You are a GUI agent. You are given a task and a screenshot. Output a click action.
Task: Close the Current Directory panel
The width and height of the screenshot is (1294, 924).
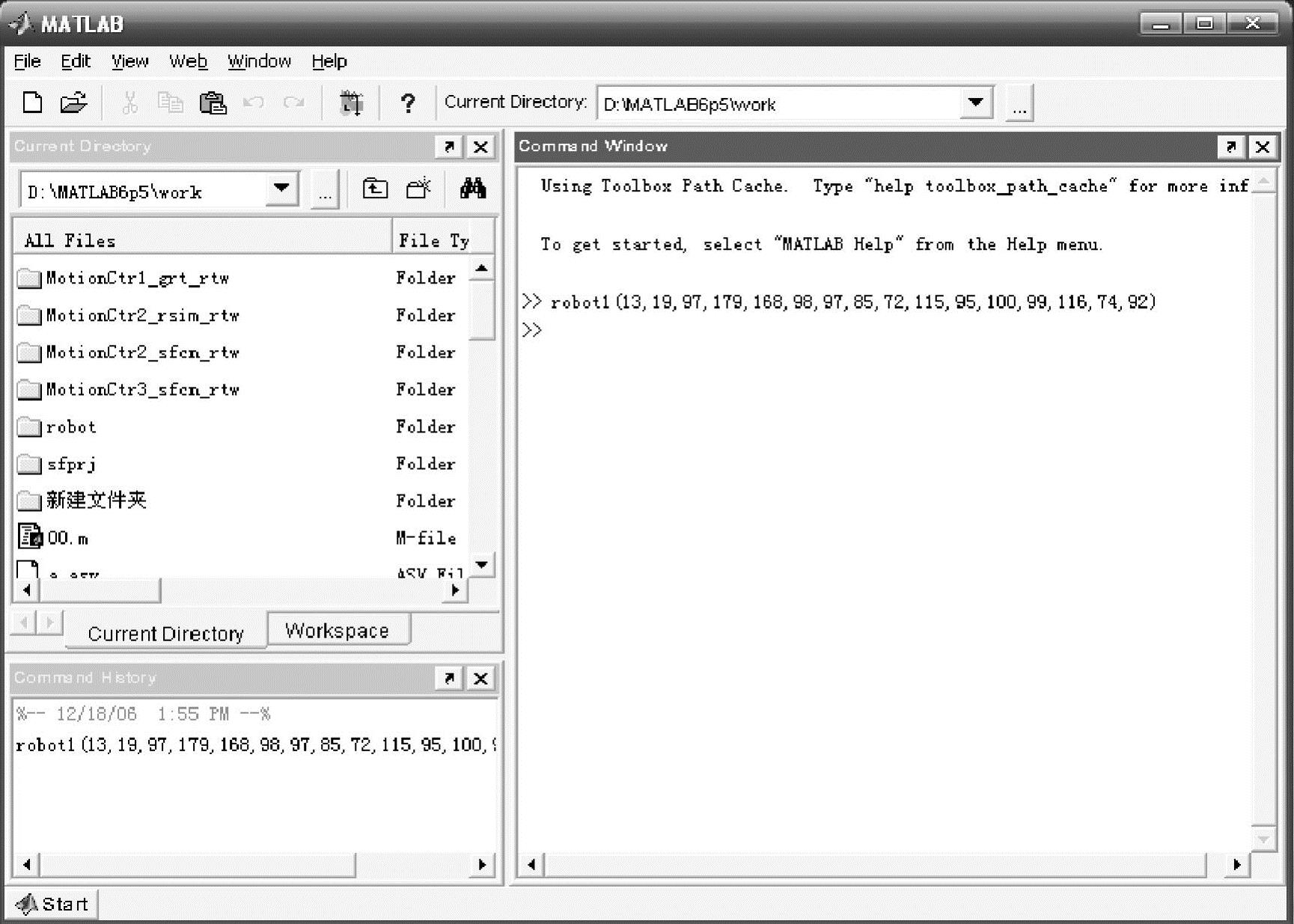[481, 147]
